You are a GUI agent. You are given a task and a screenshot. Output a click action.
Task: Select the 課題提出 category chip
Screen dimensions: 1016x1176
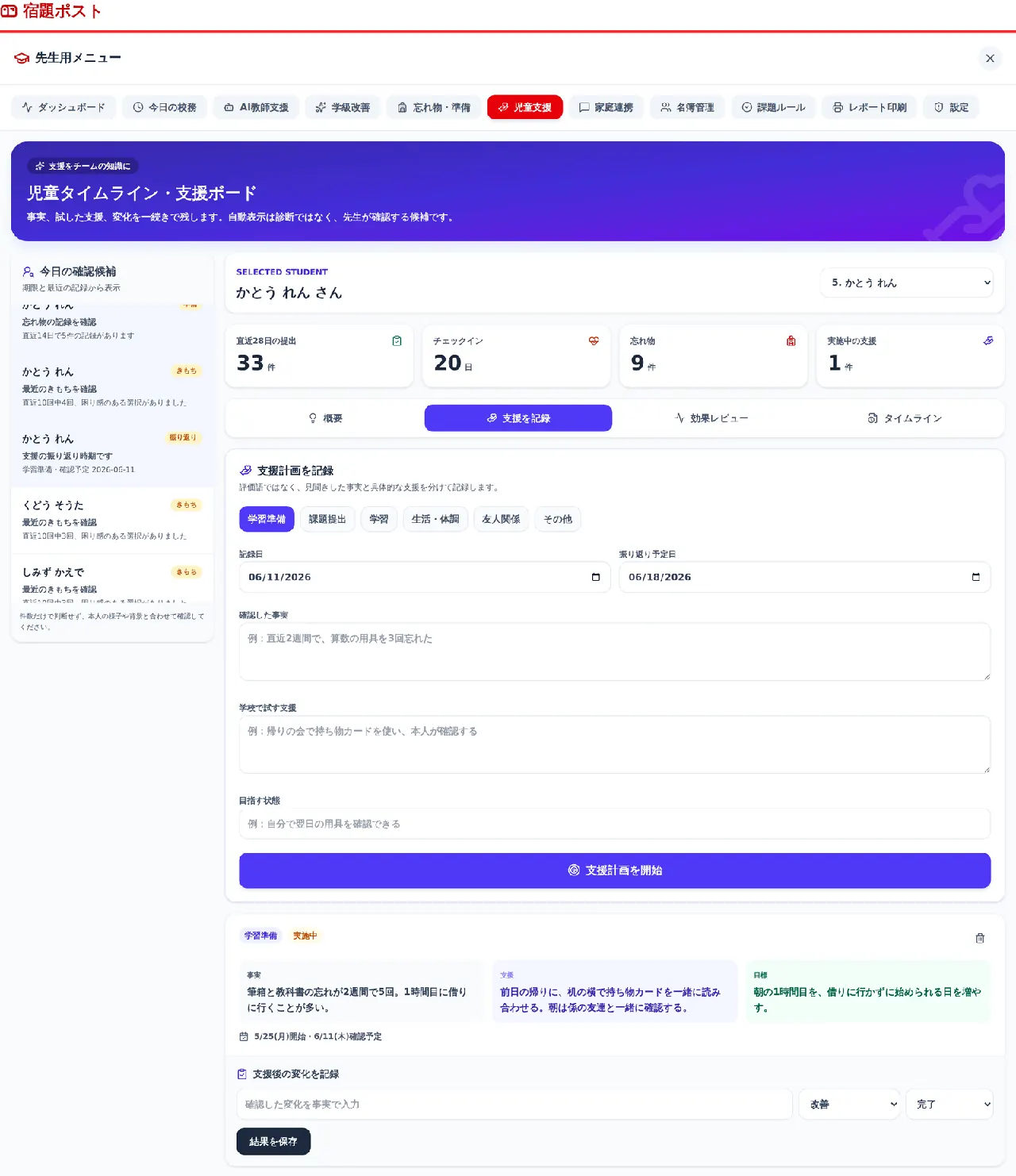click(327, 519)
